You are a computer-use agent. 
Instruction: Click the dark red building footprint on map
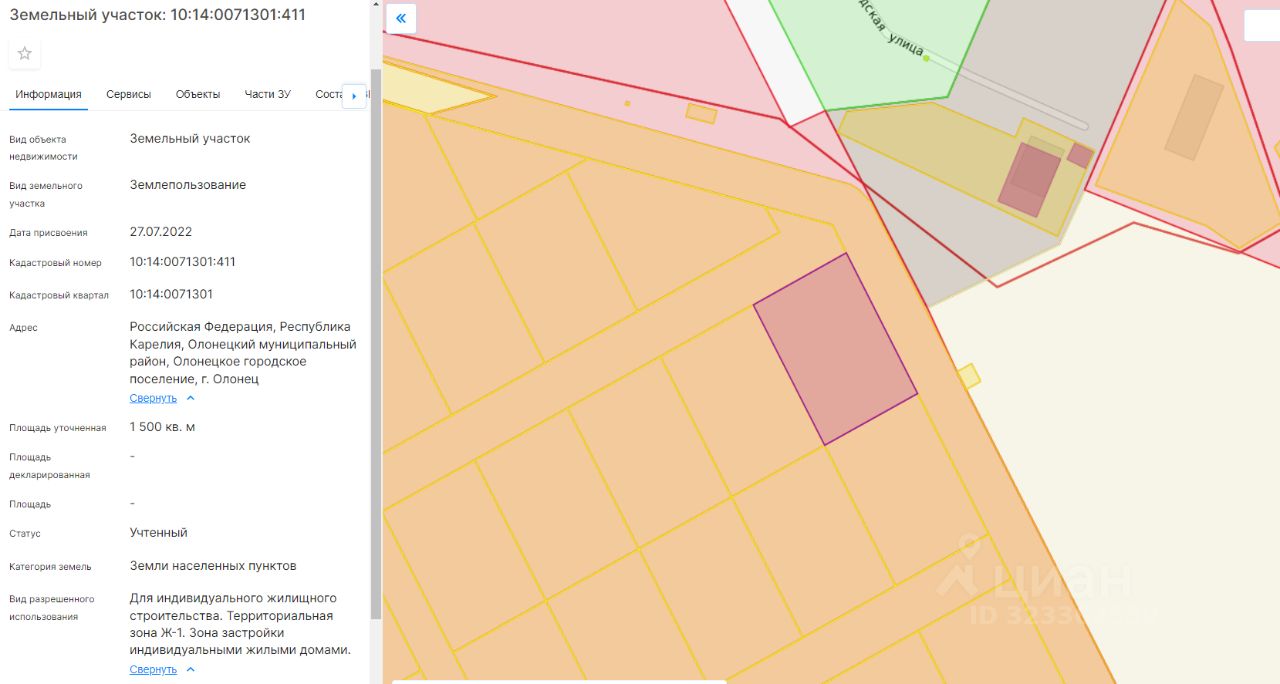1029,179
